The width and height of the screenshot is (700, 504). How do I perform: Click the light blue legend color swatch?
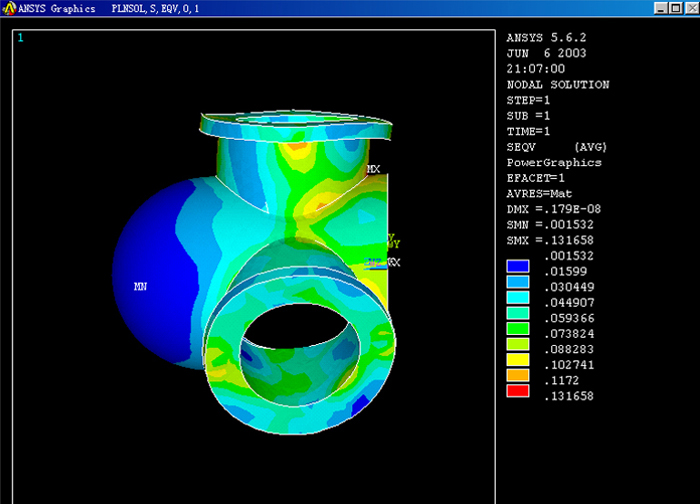pyautogui.click(x=518, y=282)
